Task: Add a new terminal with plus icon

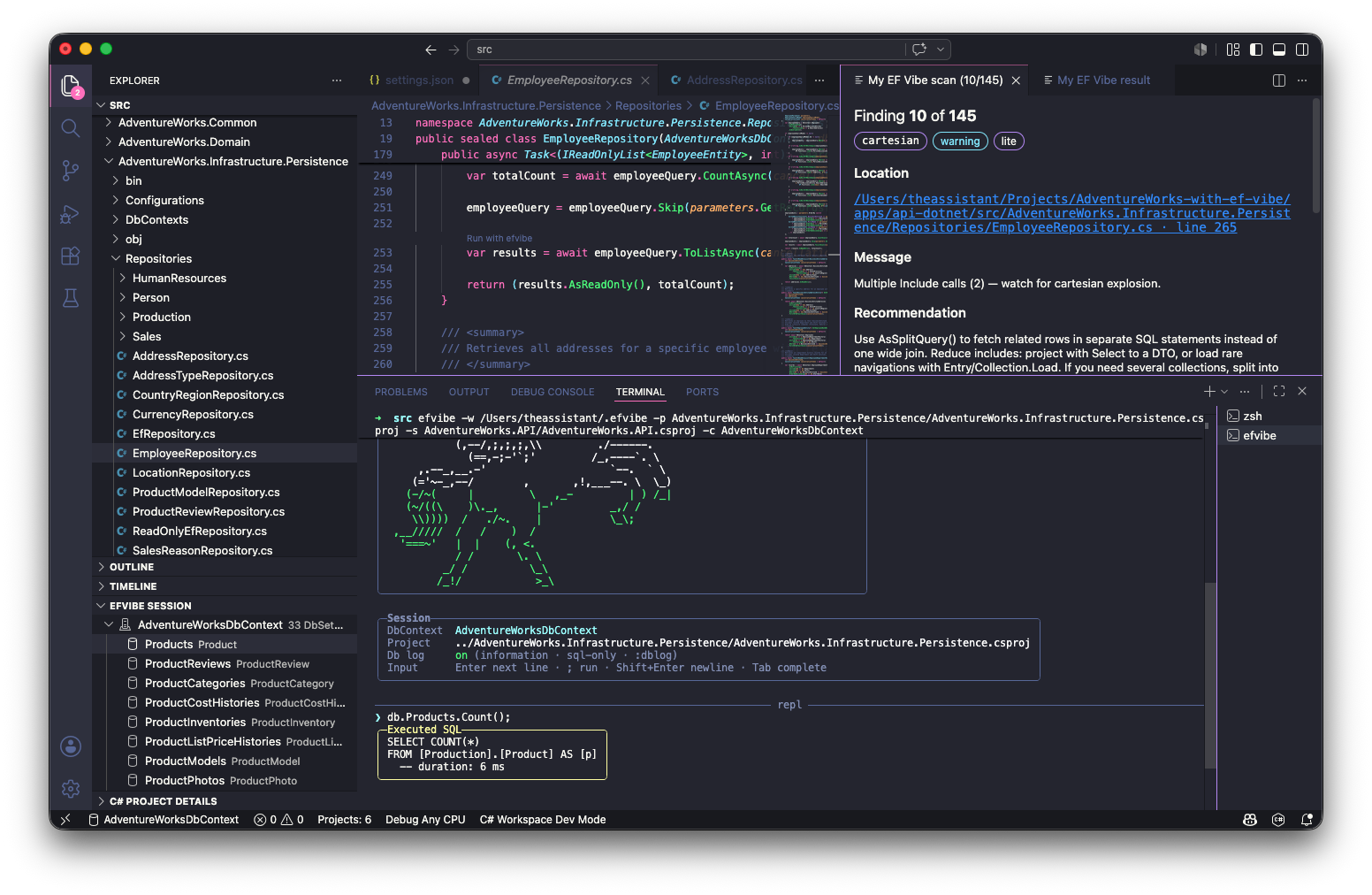Action: click(x=1209, y=391)
